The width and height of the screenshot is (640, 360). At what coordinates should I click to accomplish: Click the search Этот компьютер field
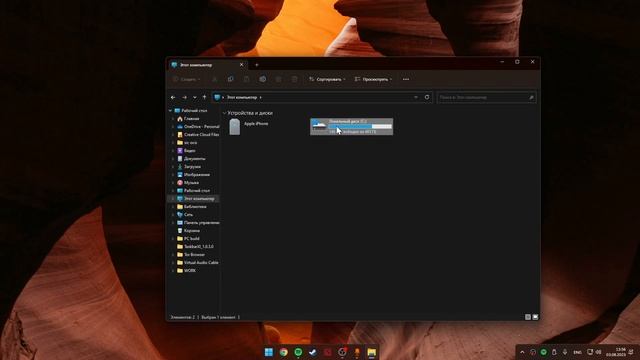point(487,97)
